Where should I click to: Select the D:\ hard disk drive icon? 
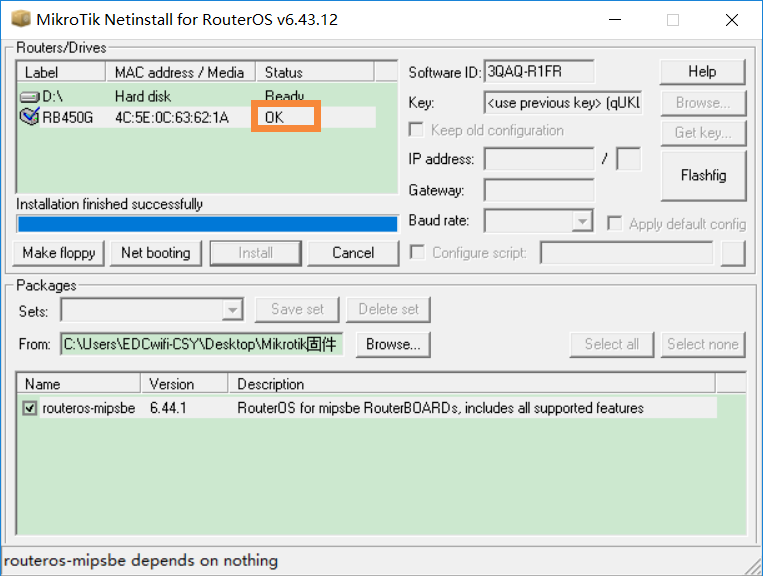pos(30,97)
